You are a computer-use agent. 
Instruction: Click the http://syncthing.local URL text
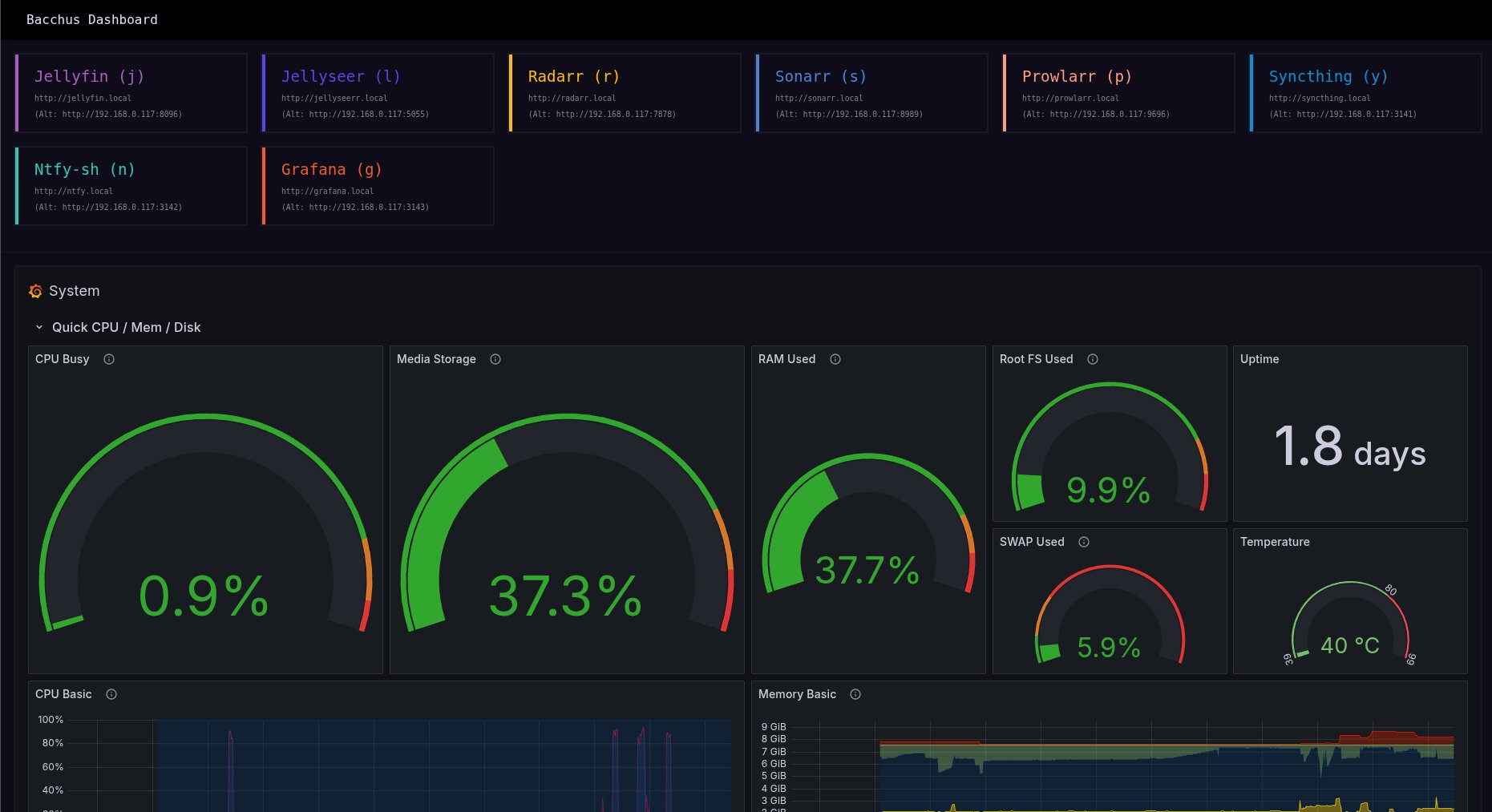tap(1320, 98)
